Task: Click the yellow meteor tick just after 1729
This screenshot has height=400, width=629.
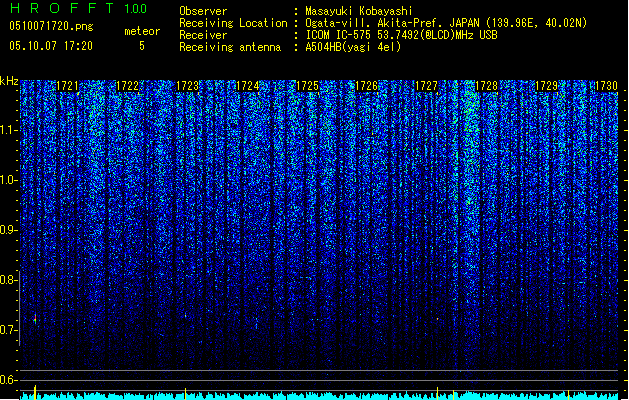Action: point(568,394)
